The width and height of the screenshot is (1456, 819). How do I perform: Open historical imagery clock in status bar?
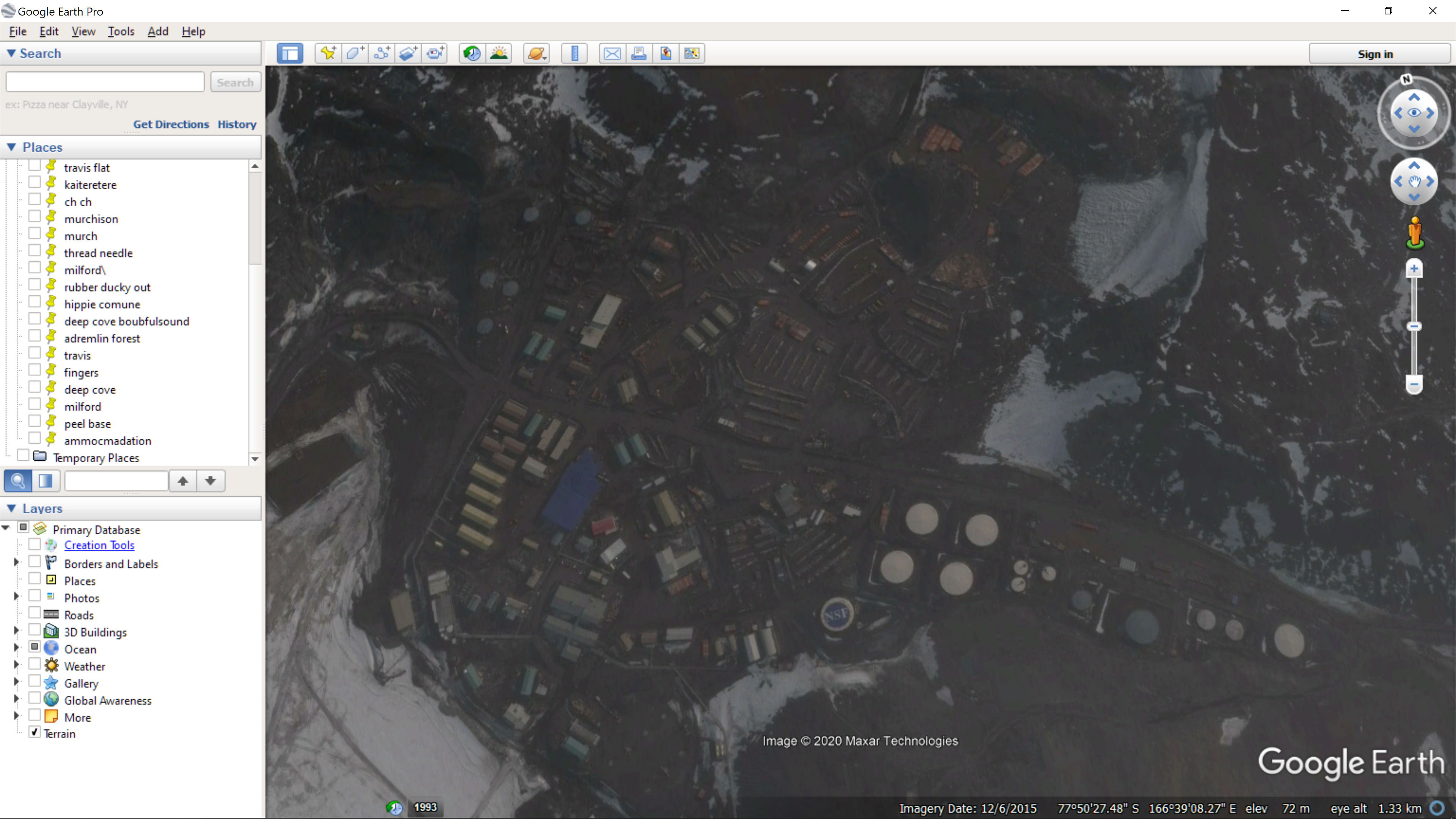(394, 808)
